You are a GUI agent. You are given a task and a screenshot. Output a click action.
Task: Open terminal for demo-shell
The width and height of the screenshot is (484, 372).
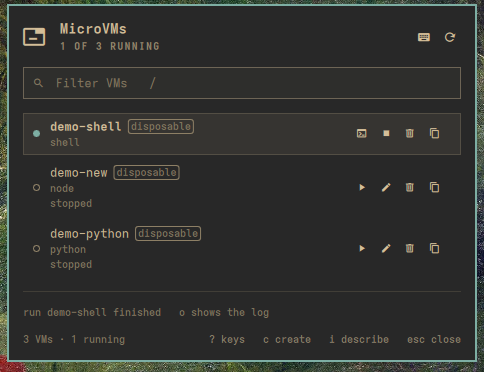362,133
